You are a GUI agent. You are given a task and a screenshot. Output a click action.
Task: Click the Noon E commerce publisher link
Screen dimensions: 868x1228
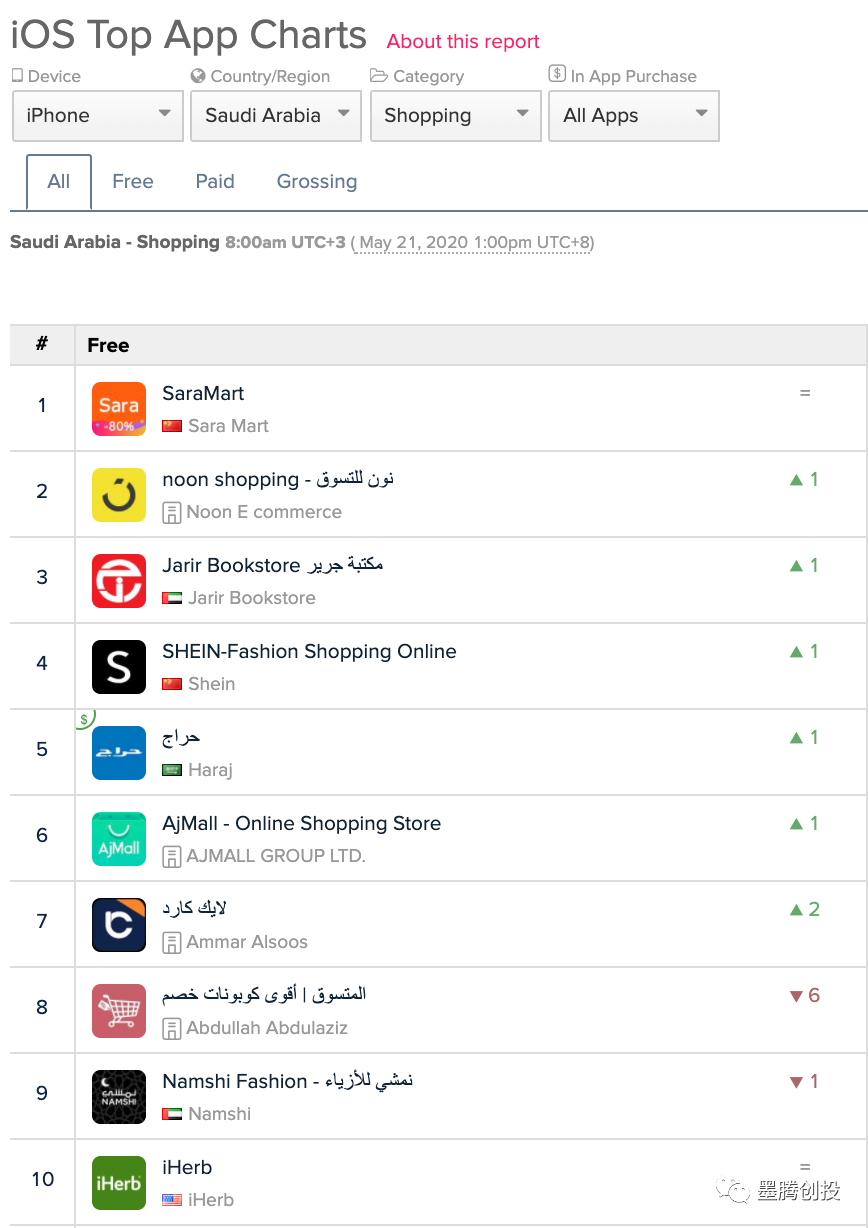[264, 512]
